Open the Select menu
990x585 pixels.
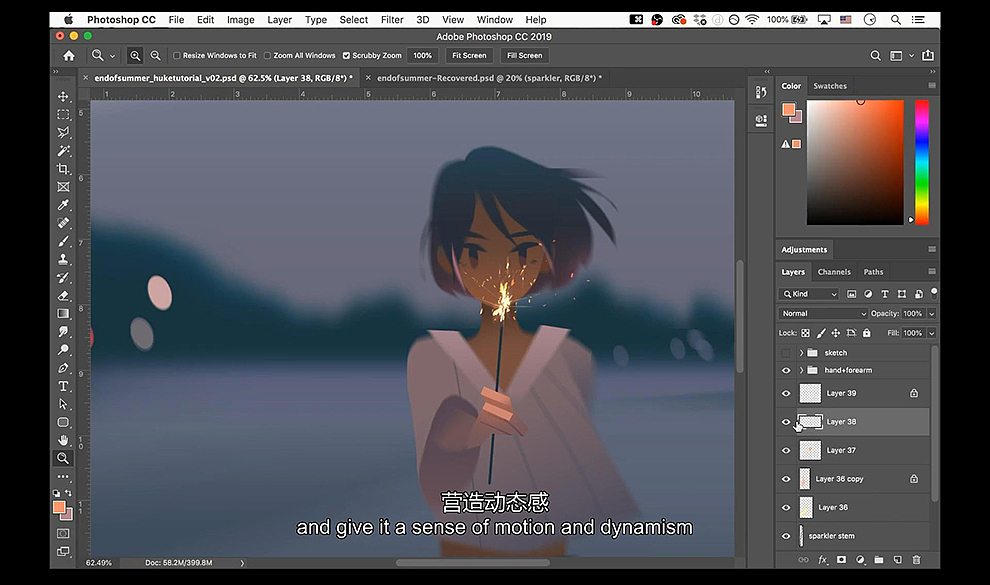[354, 20]
